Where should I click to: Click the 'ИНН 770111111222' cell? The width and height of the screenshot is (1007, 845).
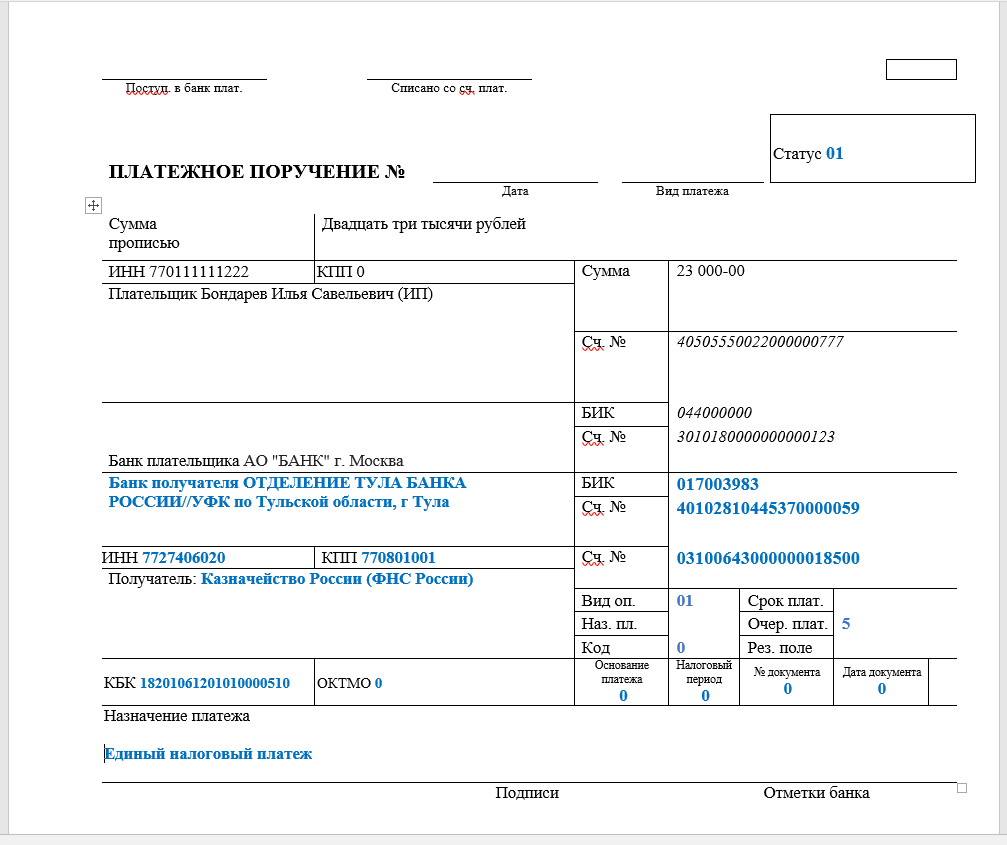(208, 272)
